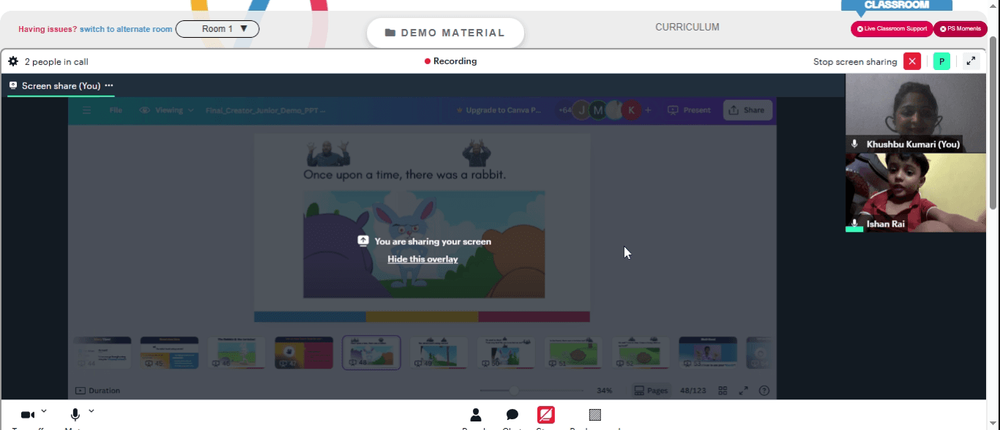Click Khushbu Kumari video tile
Screen dimensions: 1000x430
(x=915, y=113)
